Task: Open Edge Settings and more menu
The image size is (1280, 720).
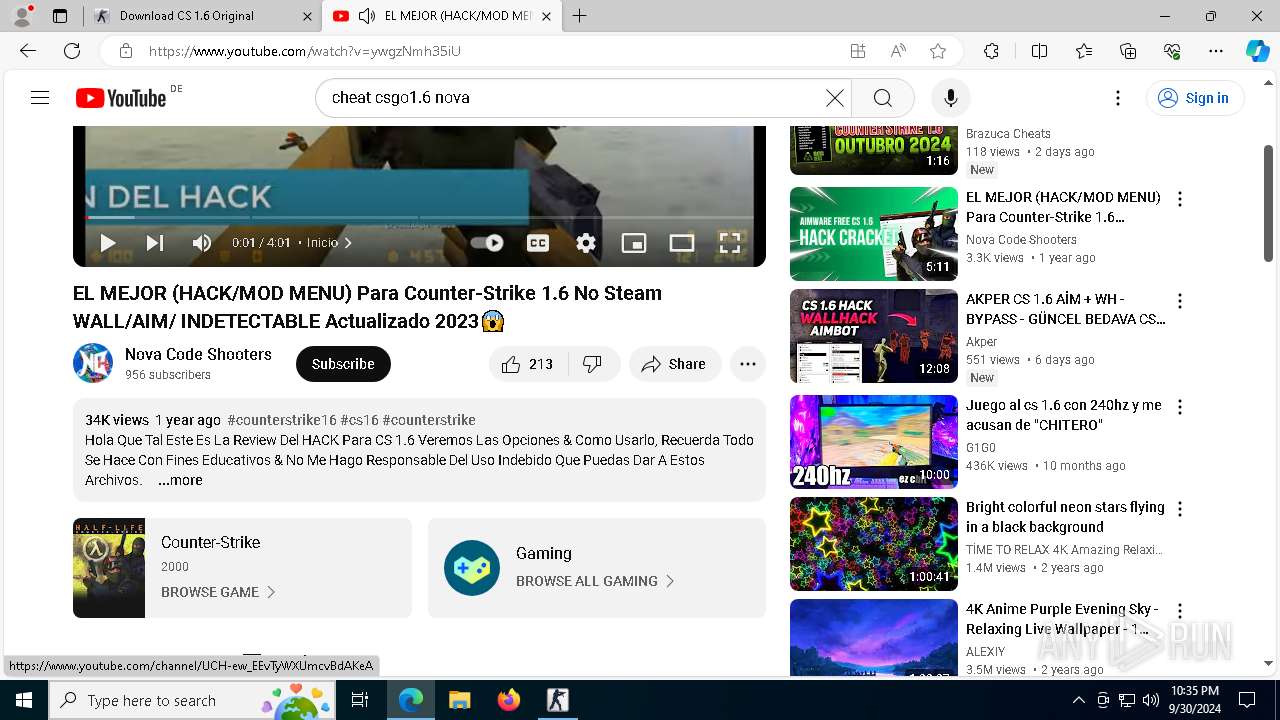Action: [x=1216, y=51]
